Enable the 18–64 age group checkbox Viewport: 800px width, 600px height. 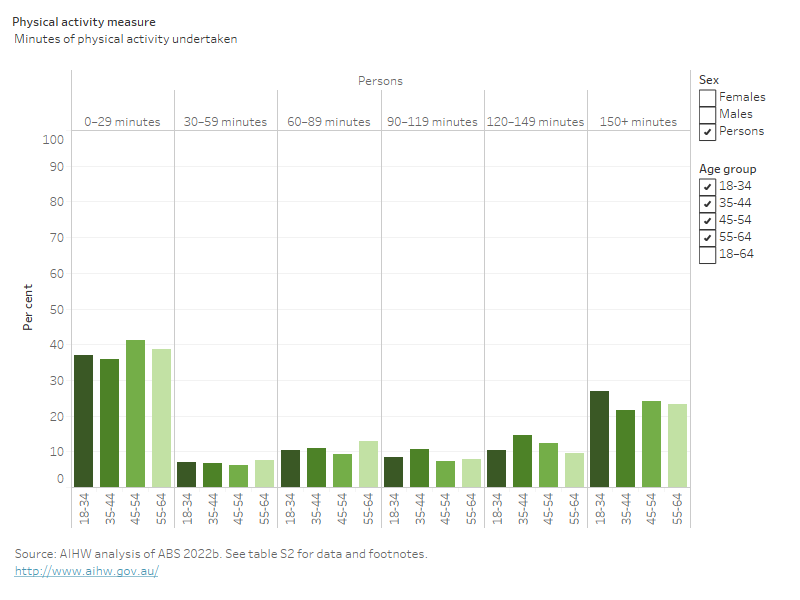coord(708,254)
